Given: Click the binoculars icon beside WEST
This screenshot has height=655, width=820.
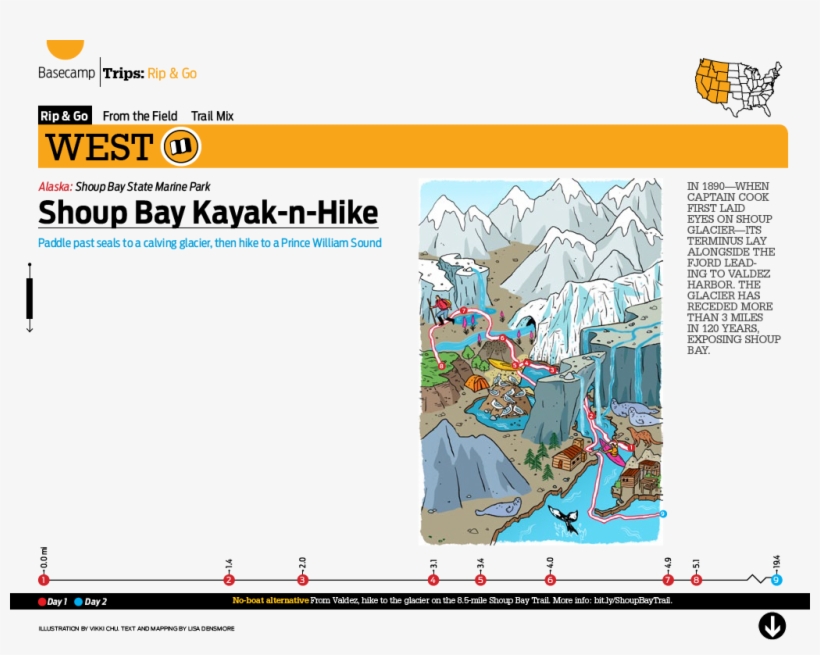Looking at the screenshot, I should 181,147.
